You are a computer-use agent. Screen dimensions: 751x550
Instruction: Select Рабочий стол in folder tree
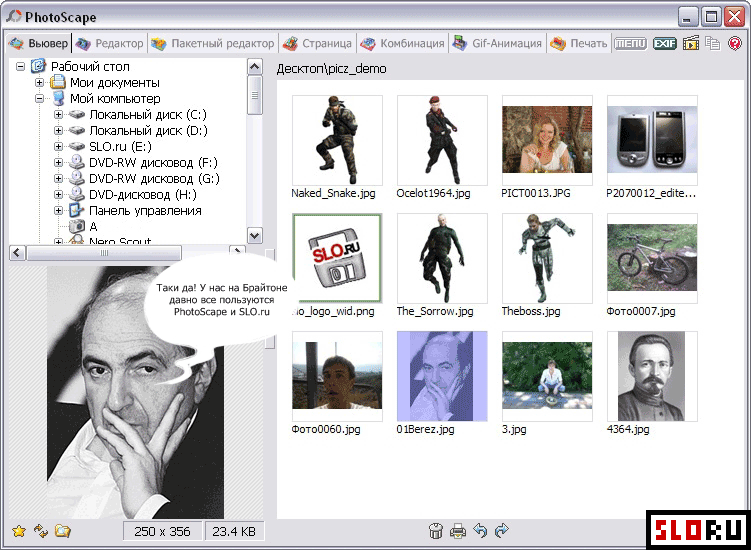point(90,67)
